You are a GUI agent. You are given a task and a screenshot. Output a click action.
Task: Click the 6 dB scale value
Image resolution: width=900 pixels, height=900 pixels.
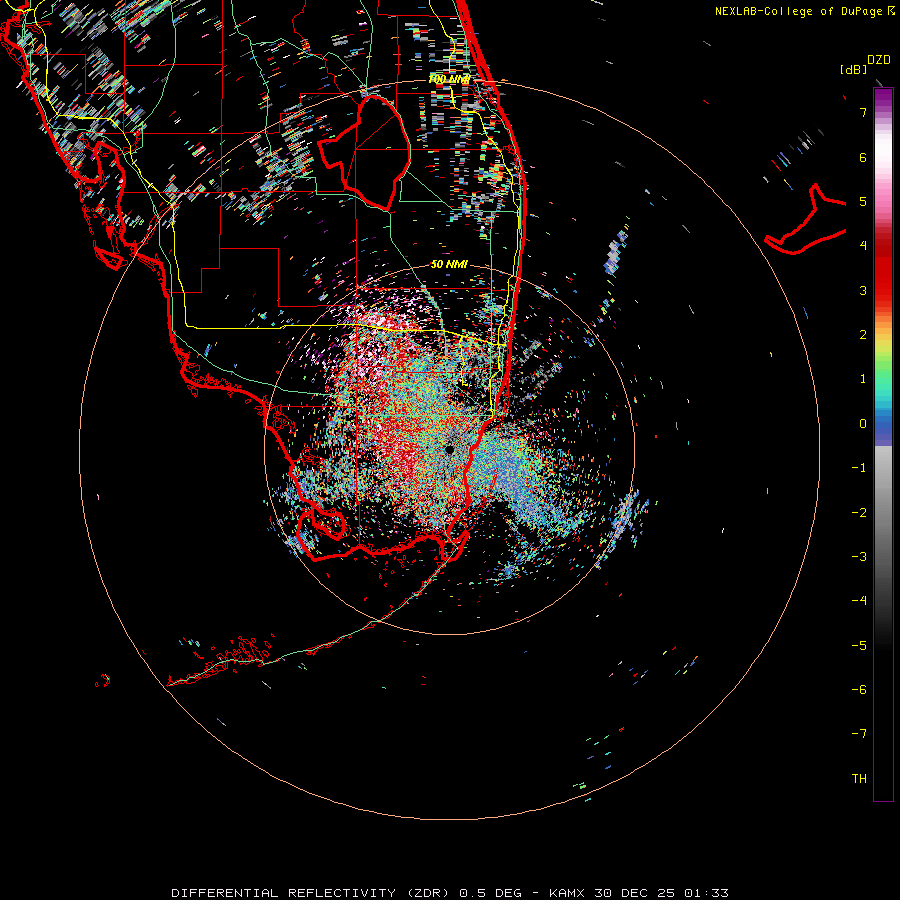point(863,157)
